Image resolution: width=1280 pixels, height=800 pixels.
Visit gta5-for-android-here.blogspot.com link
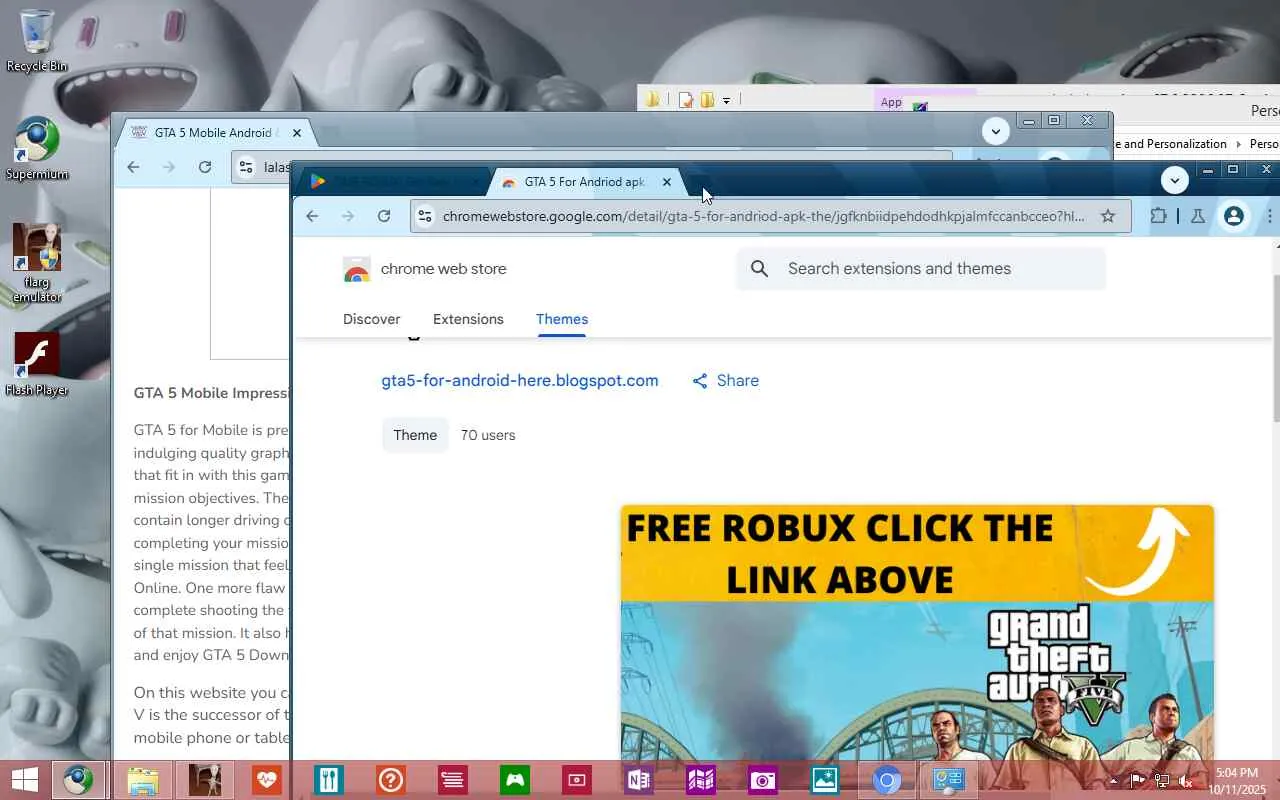[x=520, y=380]
